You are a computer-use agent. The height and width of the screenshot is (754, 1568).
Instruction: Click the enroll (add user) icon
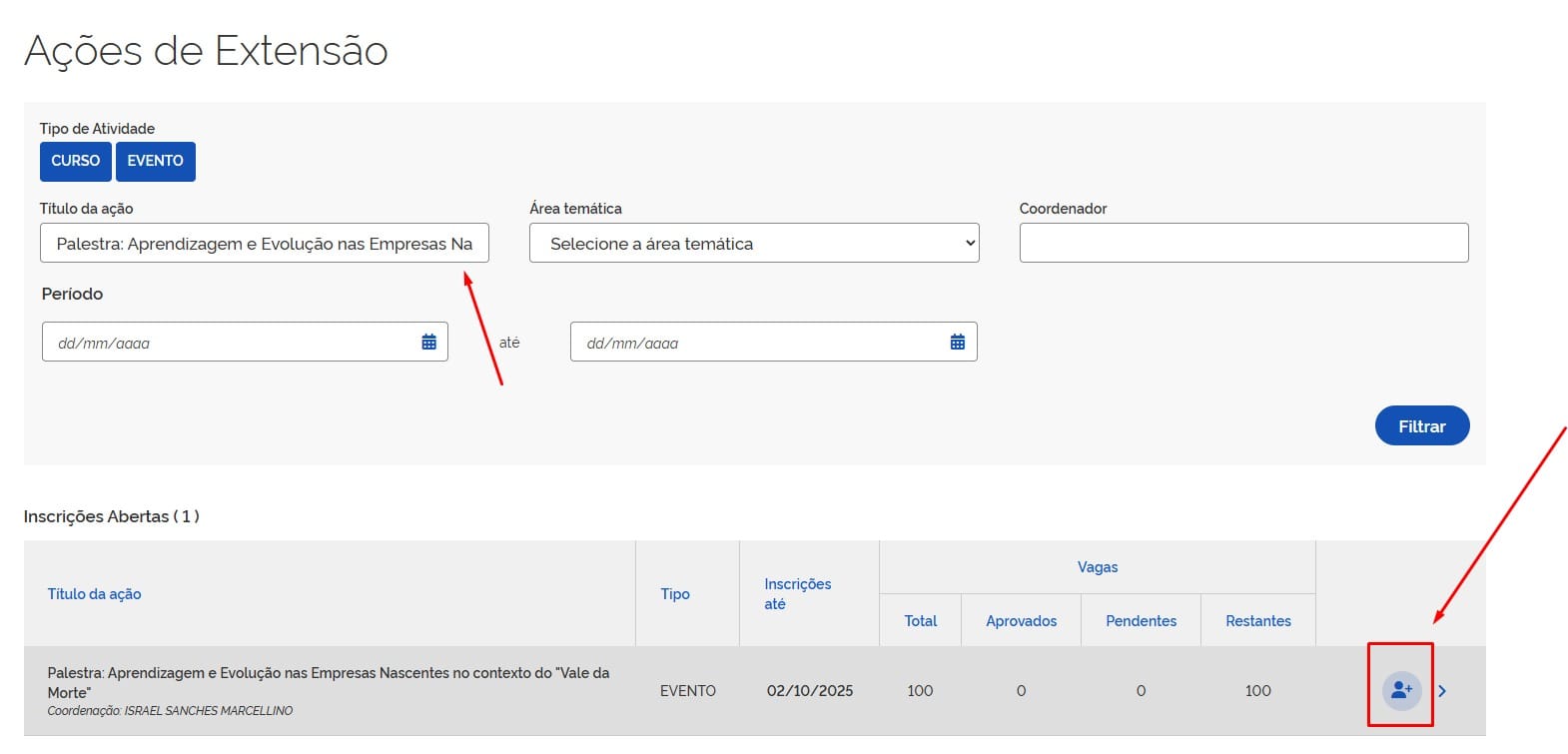[x=1401, y=690]
